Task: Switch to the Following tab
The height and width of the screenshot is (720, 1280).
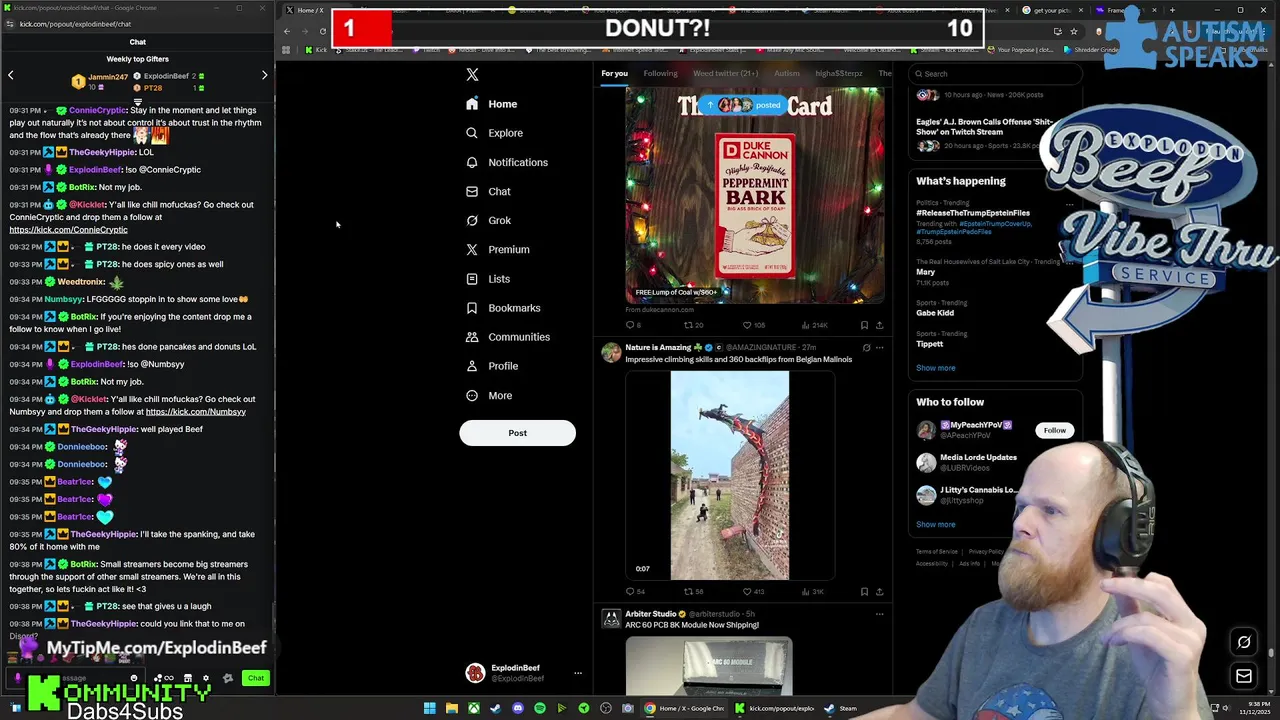Action: pyautogui.click(x=660, y=73)
